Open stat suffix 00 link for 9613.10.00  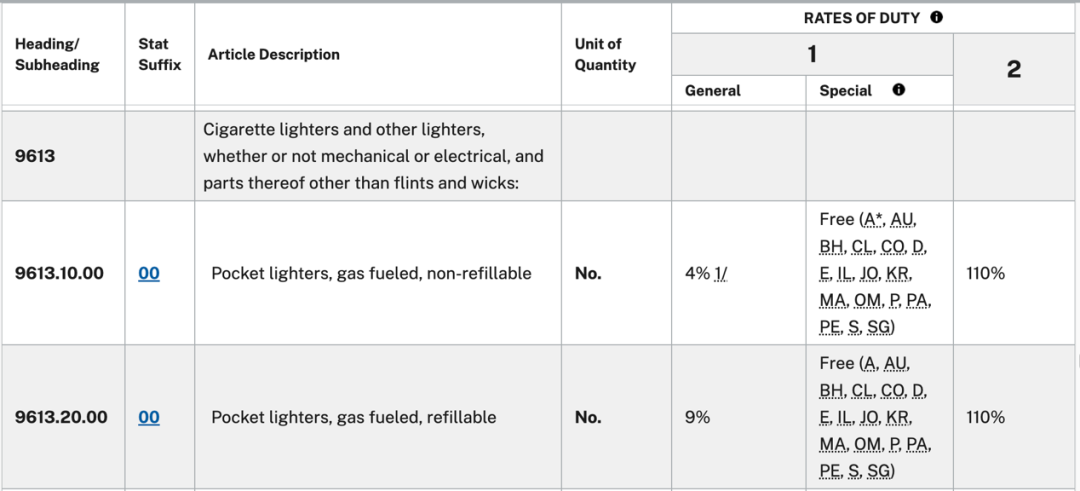click(149, 273)
